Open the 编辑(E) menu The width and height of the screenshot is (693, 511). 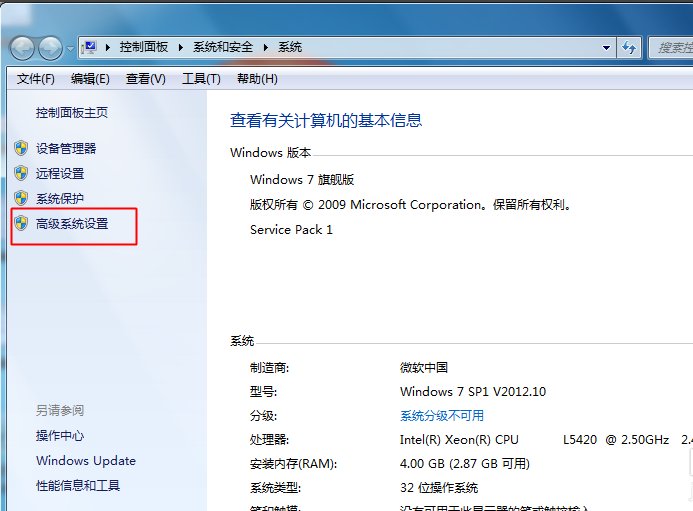90,79
